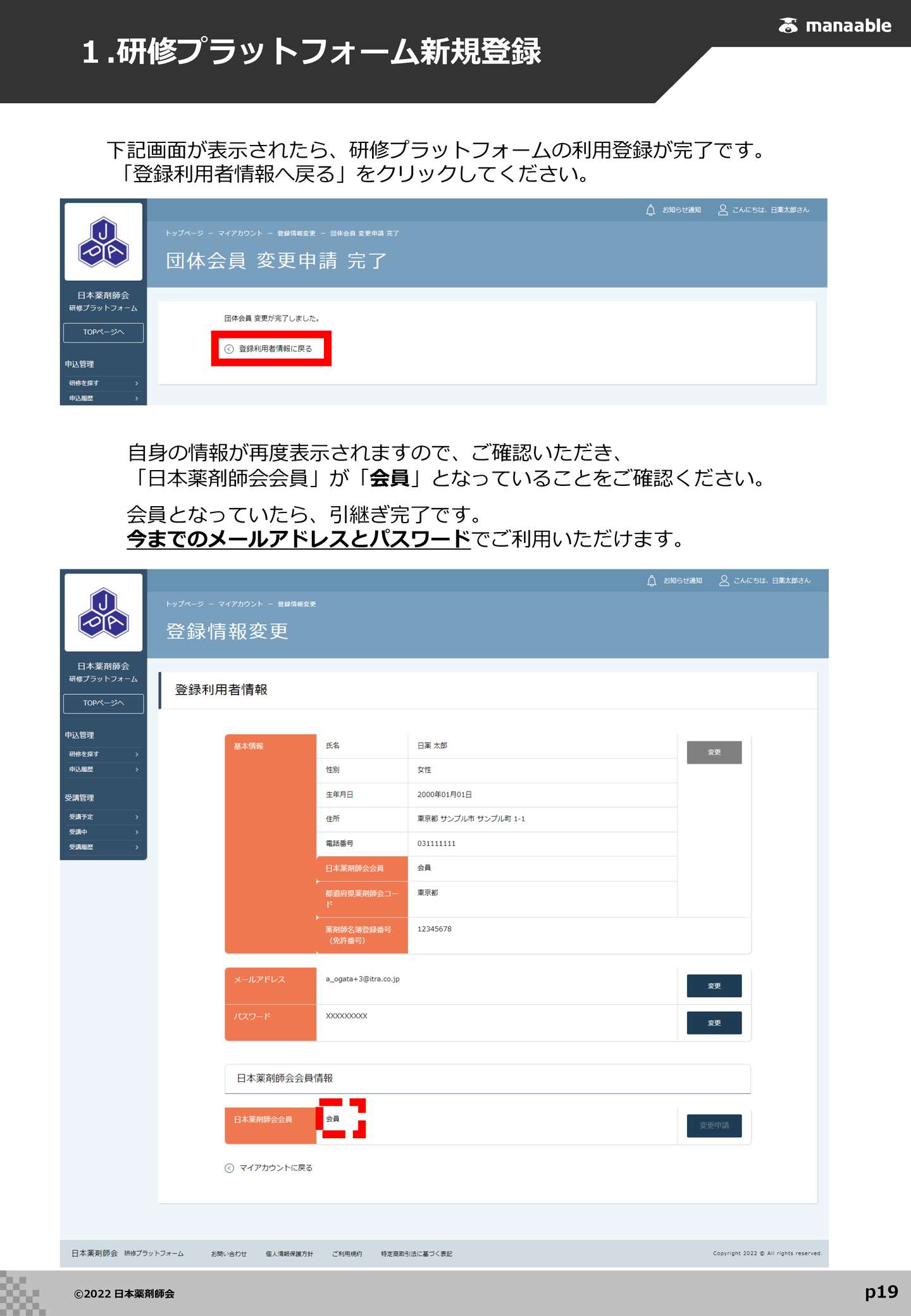Viewport: 911px width, 1316px height.
Task: Click マイアカウント breadcrumb on the 登録情報変更 page
Action: click(240, 604)
